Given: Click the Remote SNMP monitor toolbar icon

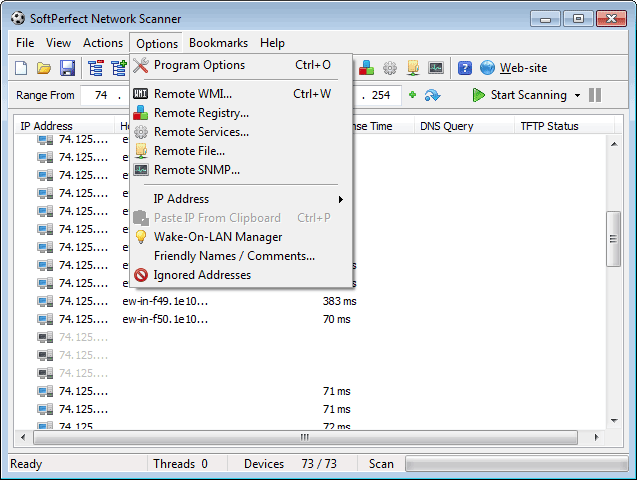Looking at the screenshot, I should [436, 68].
